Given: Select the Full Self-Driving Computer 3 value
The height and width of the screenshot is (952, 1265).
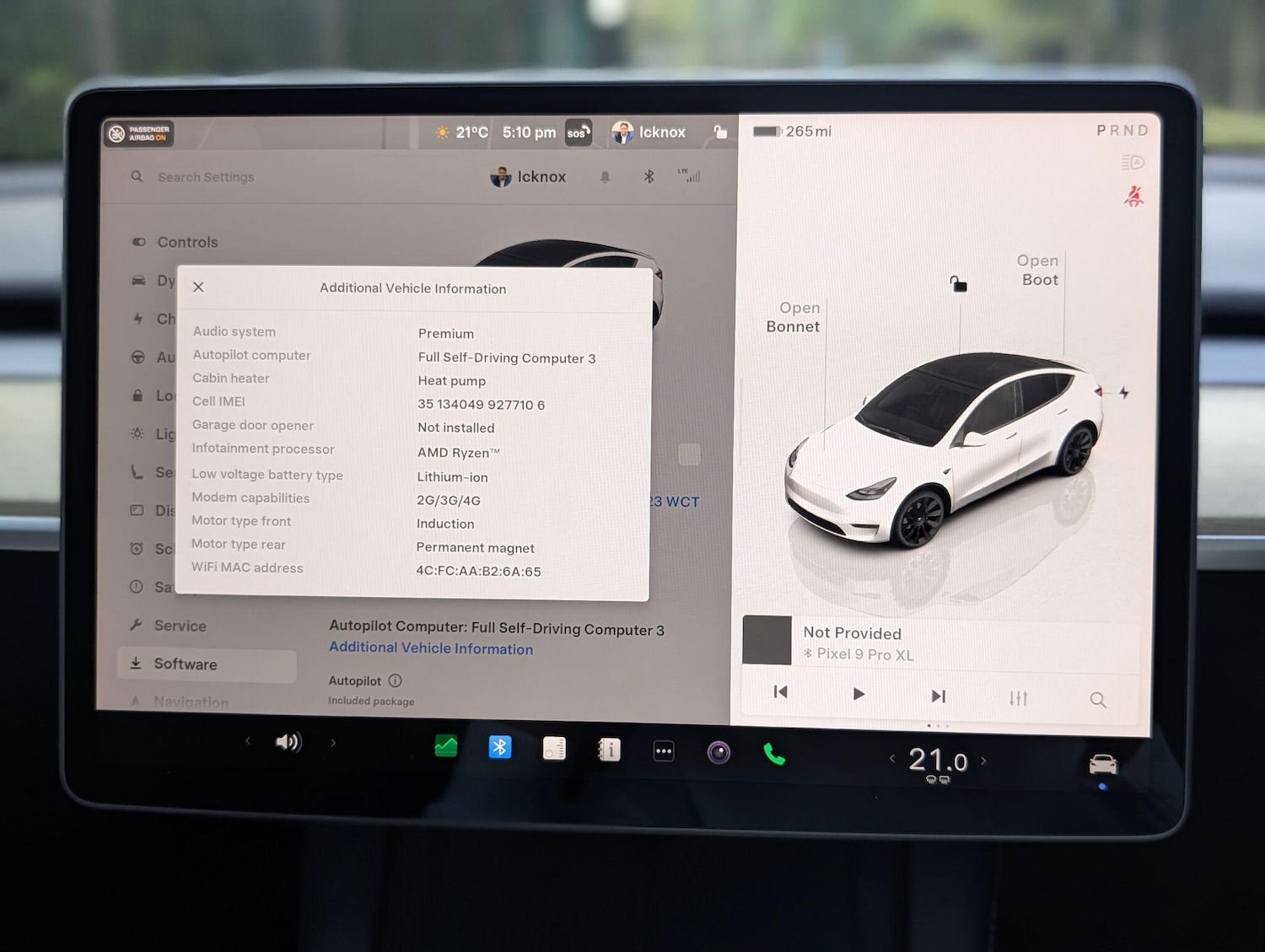Looking at the screenshot, I should 507,358.
